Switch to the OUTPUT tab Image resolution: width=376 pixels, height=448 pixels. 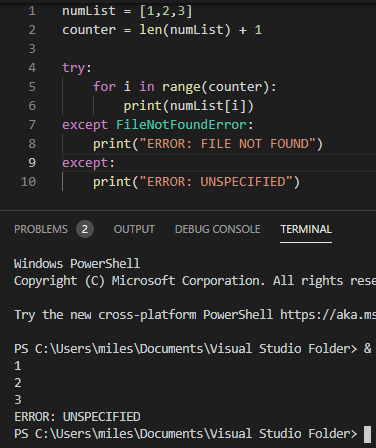point(134,229)
